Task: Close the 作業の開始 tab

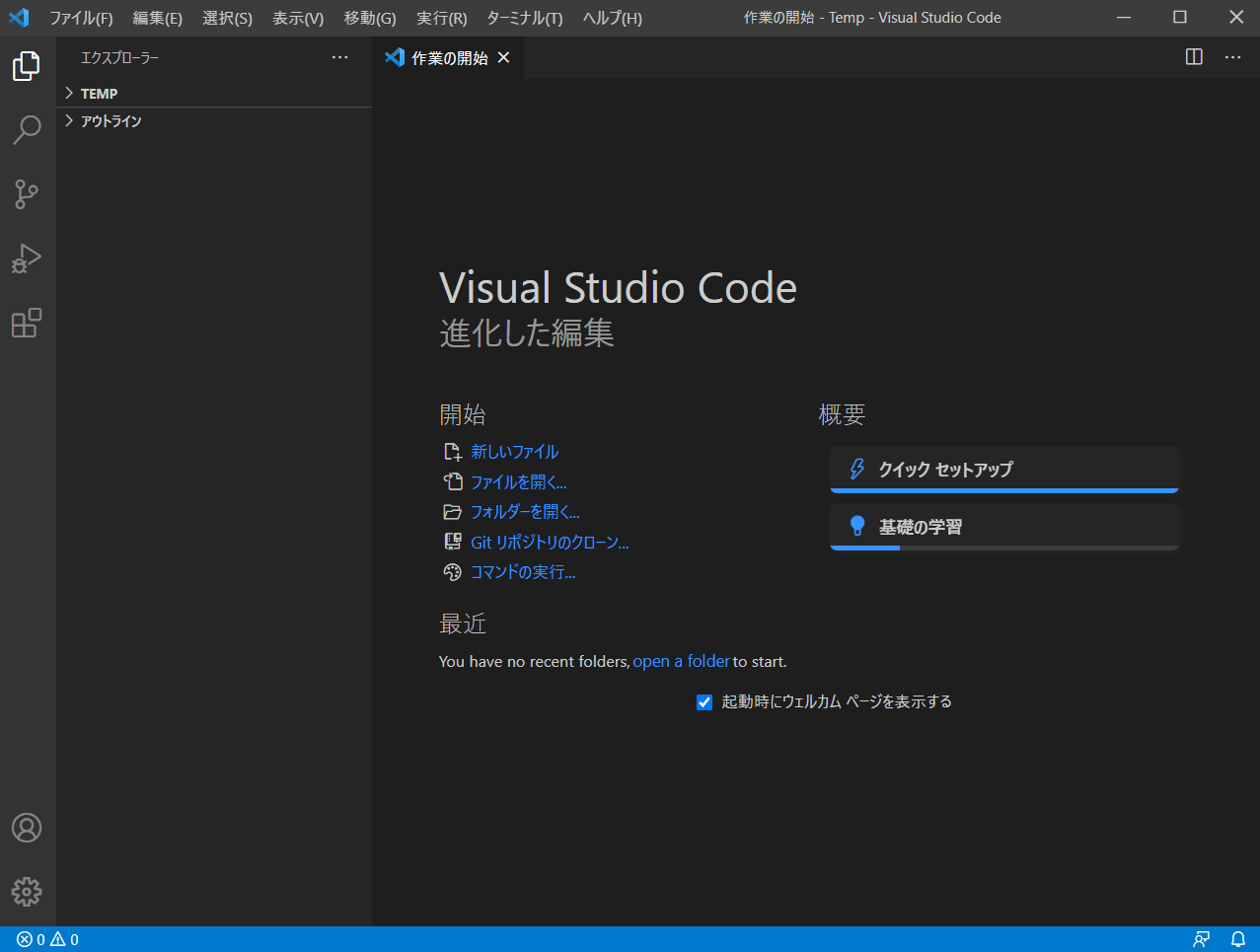Action: tap(503, 57)
